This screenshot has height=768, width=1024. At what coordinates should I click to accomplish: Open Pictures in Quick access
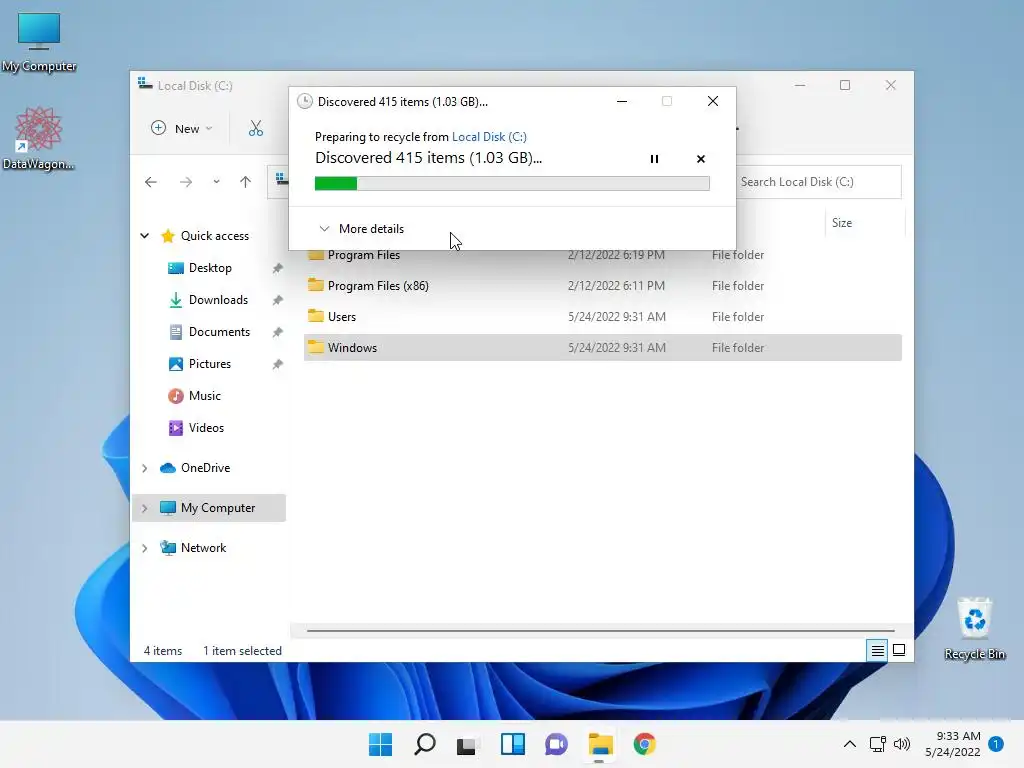(210, 364)
